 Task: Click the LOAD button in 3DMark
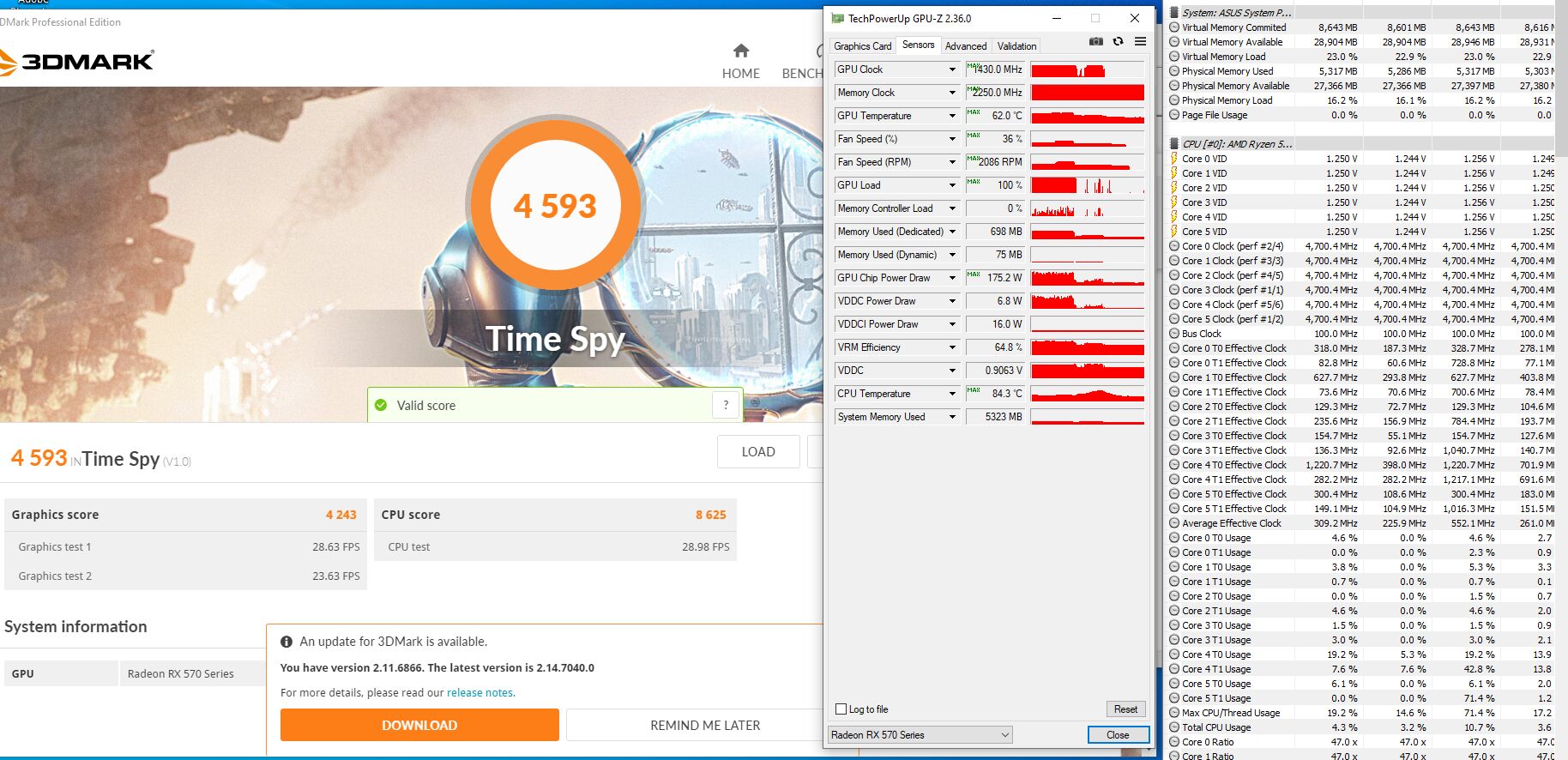pyautogui.click(x=758, y=452)
